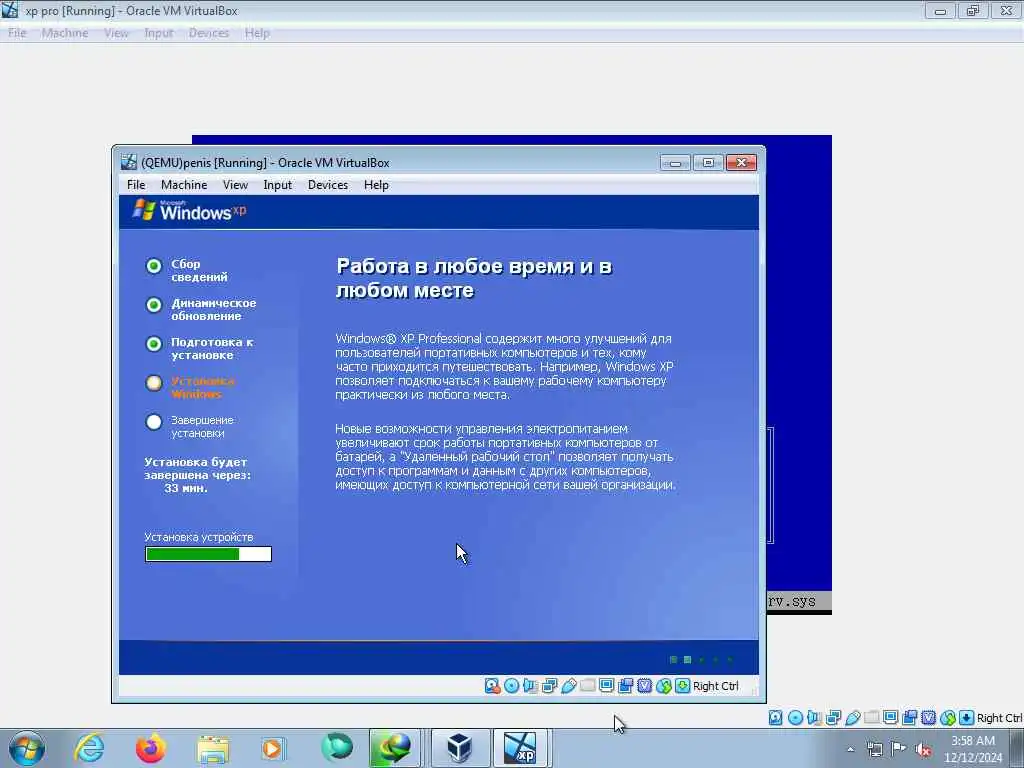Click CPU virtualization chip icon in QEMU window

pyautogui.click(x=645, y=686)
